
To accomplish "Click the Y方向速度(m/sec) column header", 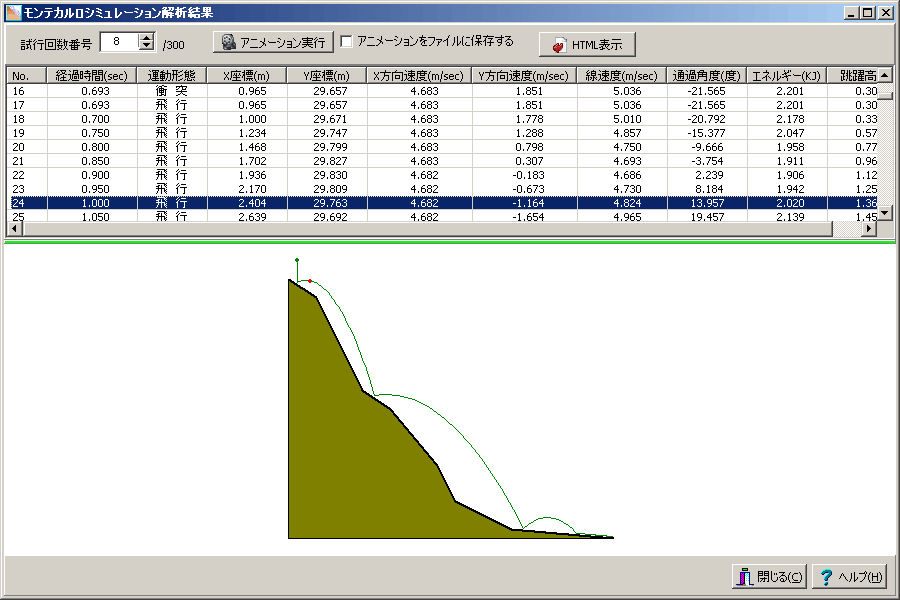I will [524, 76].
